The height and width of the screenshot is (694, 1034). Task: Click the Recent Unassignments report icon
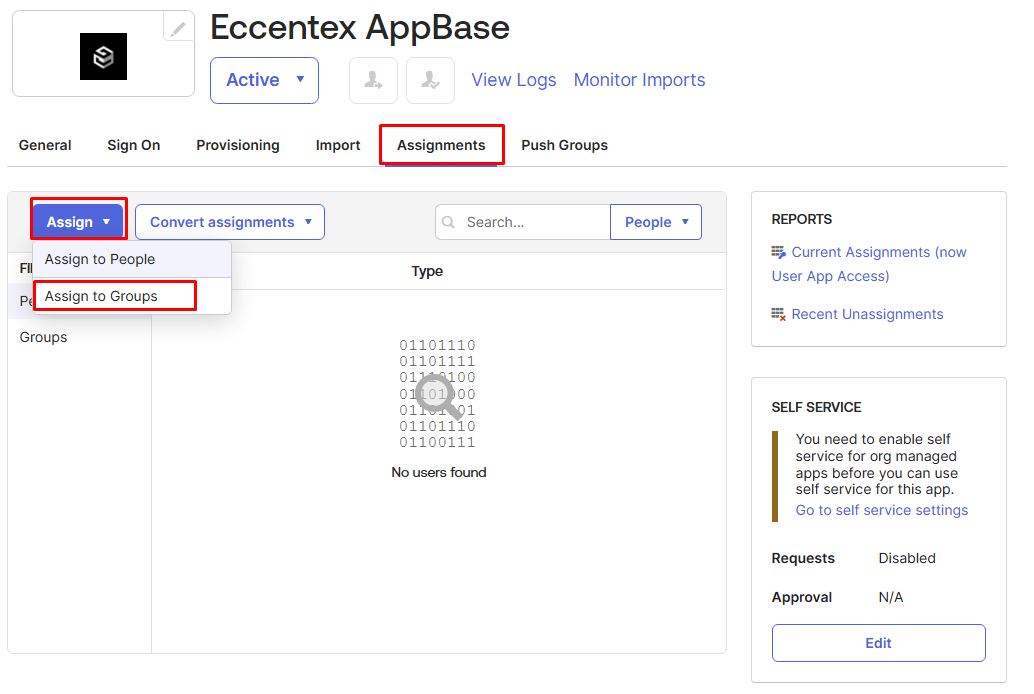click(x=779, y=314)
